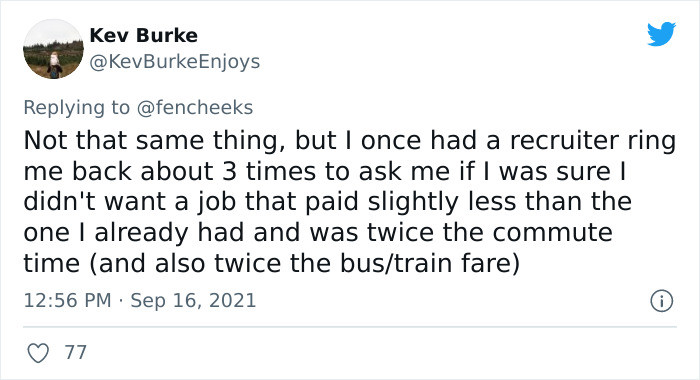The image size is (700, 380).
Task: Like the tweet with the heart icon
Action: pyautogui.click(x=38, y=353)
